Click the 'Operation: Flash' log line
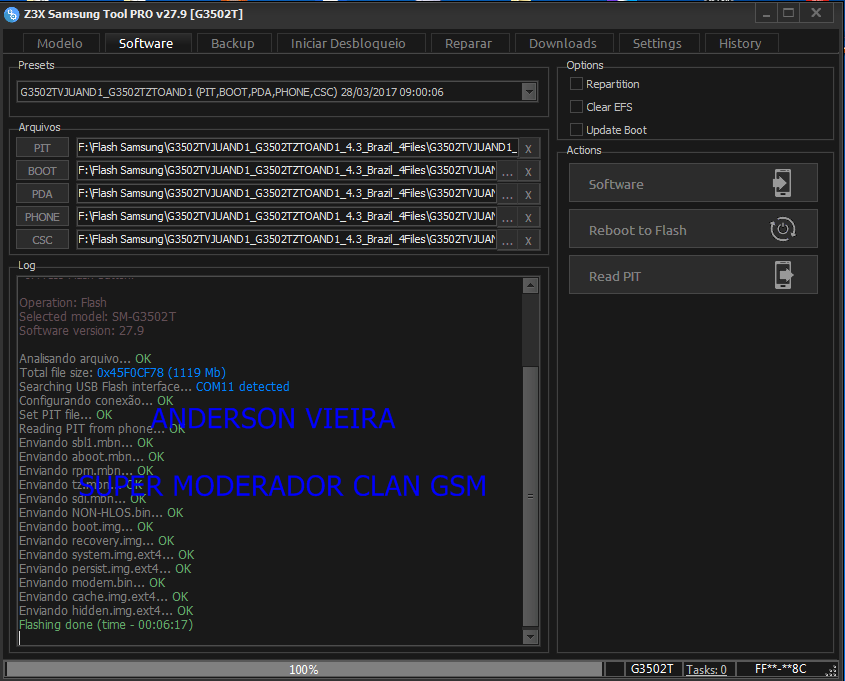This screenshot has width=845, height=681. 63,303
